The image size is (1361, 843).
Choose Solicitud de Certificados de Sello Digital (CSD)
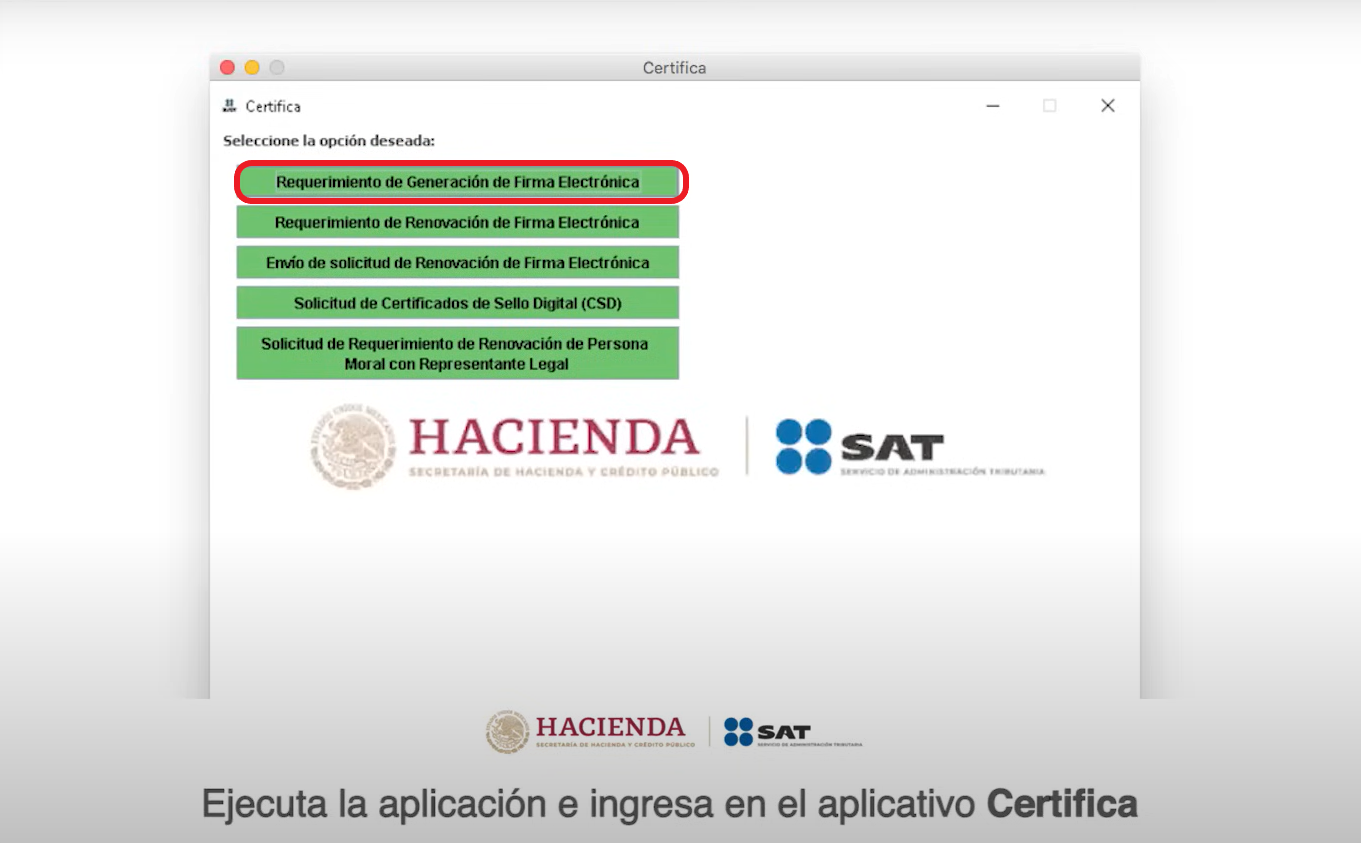click(458, 303)
